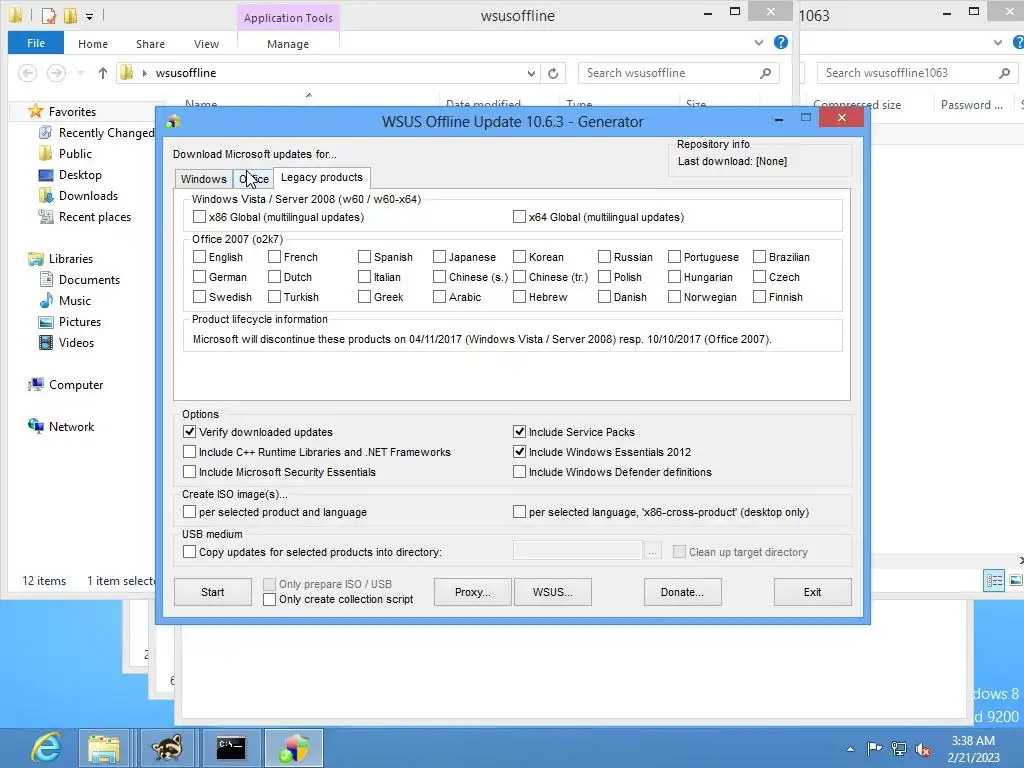Open Music library

click(x=65, y=300)
